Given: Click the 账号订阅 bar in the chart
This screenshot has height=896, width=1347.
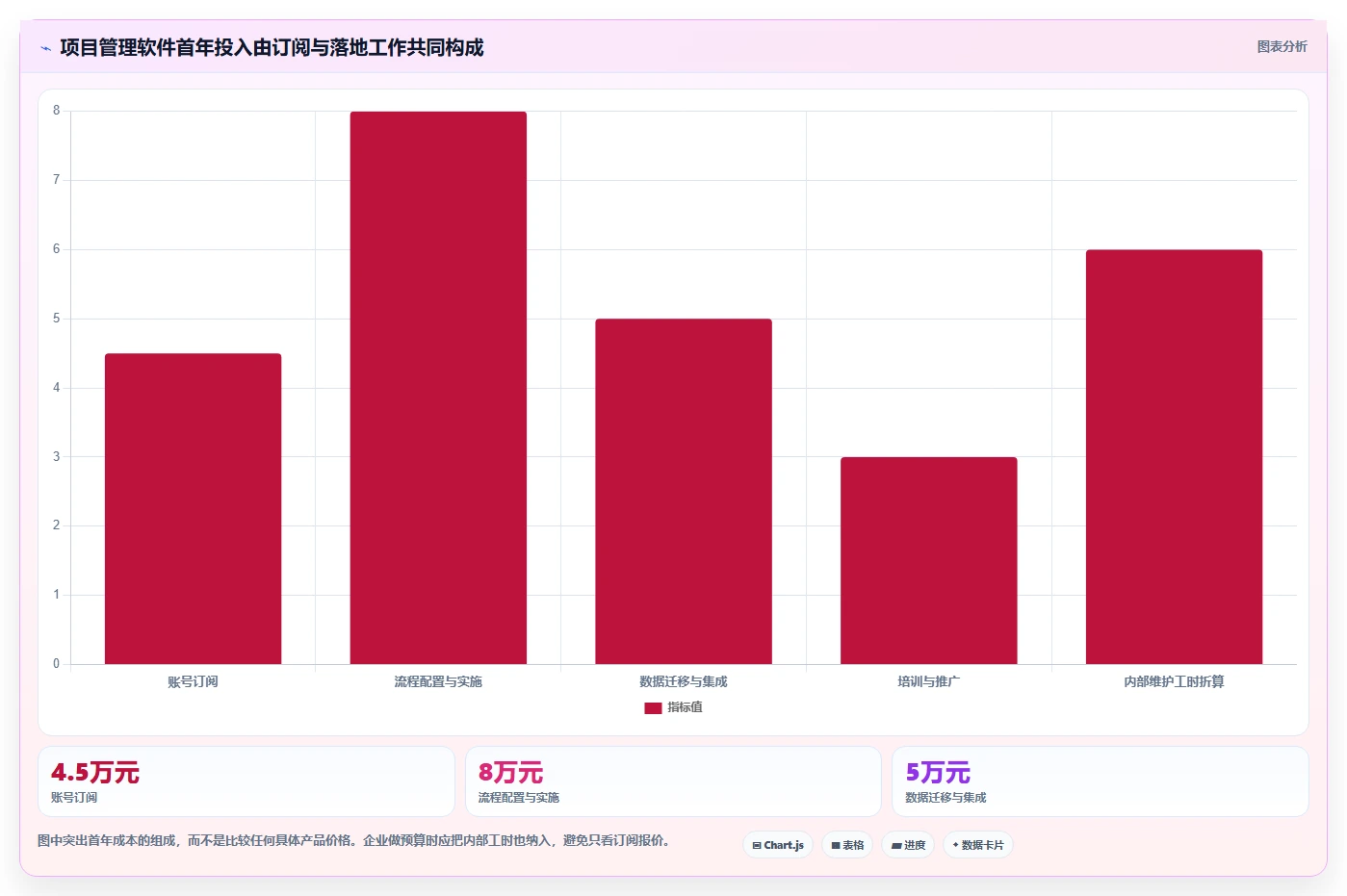Looking at the screenshot, I should coord(193,508).
